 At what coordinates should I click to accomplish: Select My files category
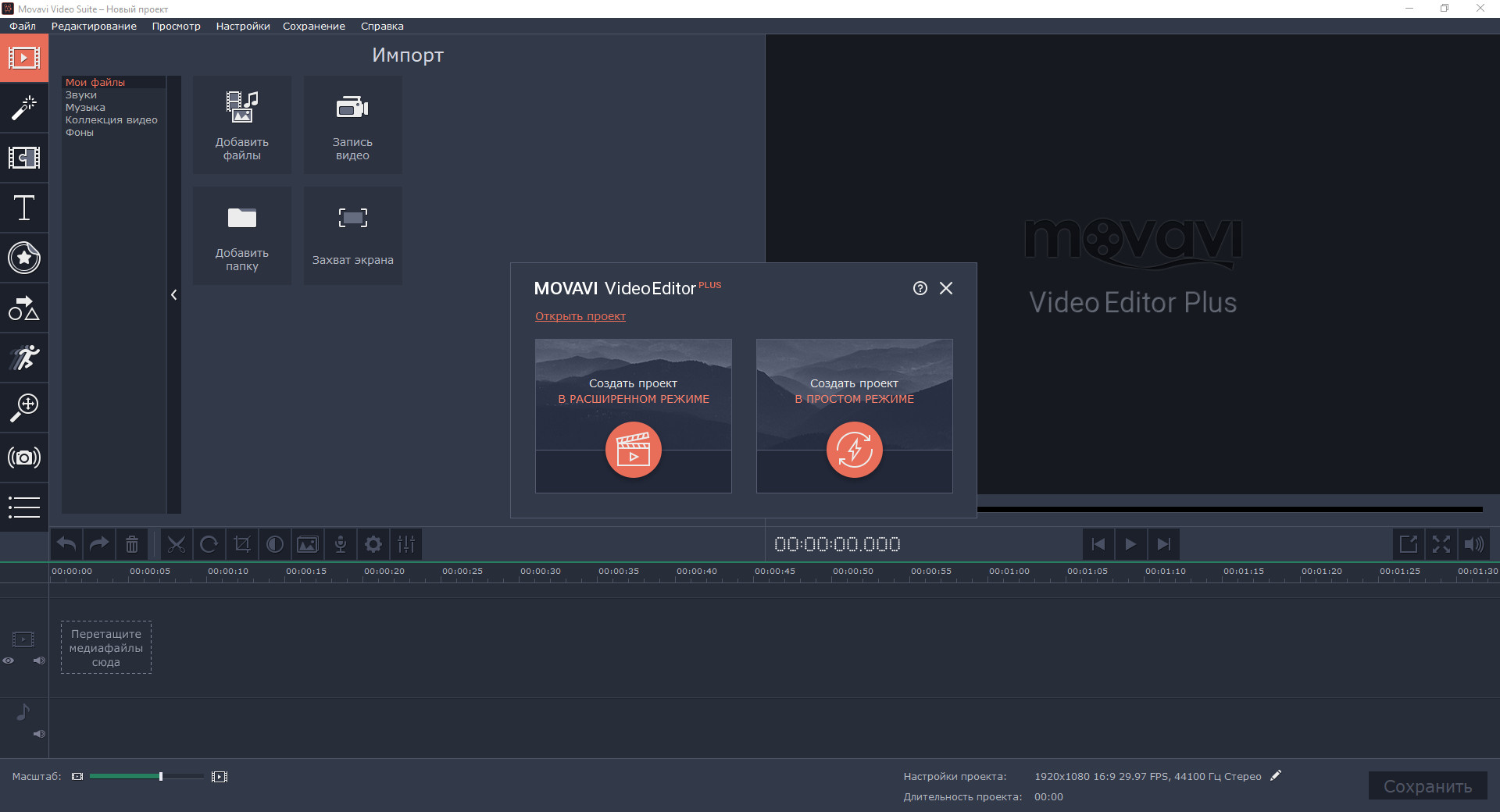pyautogui.click(x=114, y=82)
